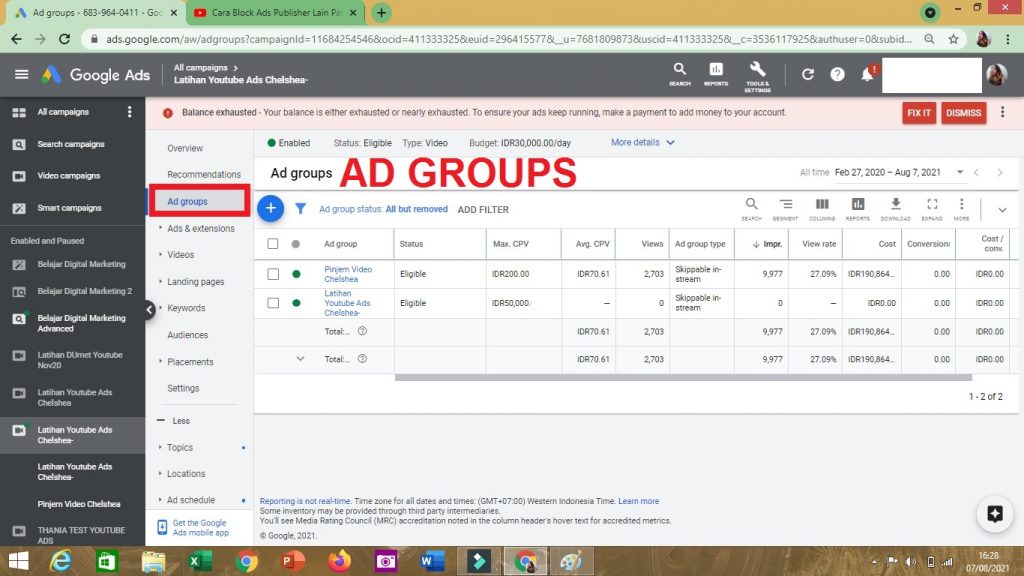
Task: Select all rows with header checkbox
Action: point(273,244)
